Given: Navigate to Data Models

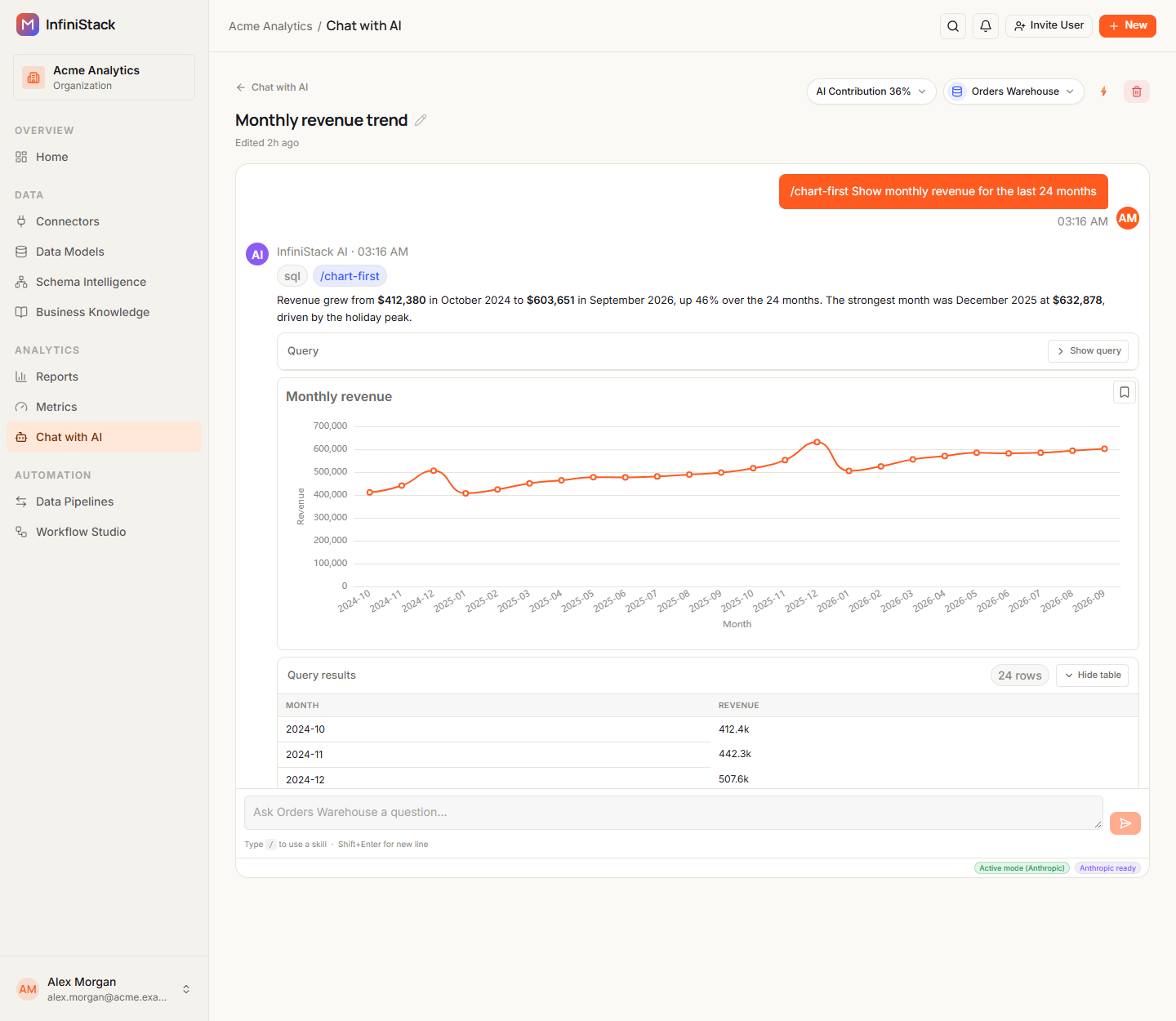Looking at the screenshot, I should click(x=104, y=252).
